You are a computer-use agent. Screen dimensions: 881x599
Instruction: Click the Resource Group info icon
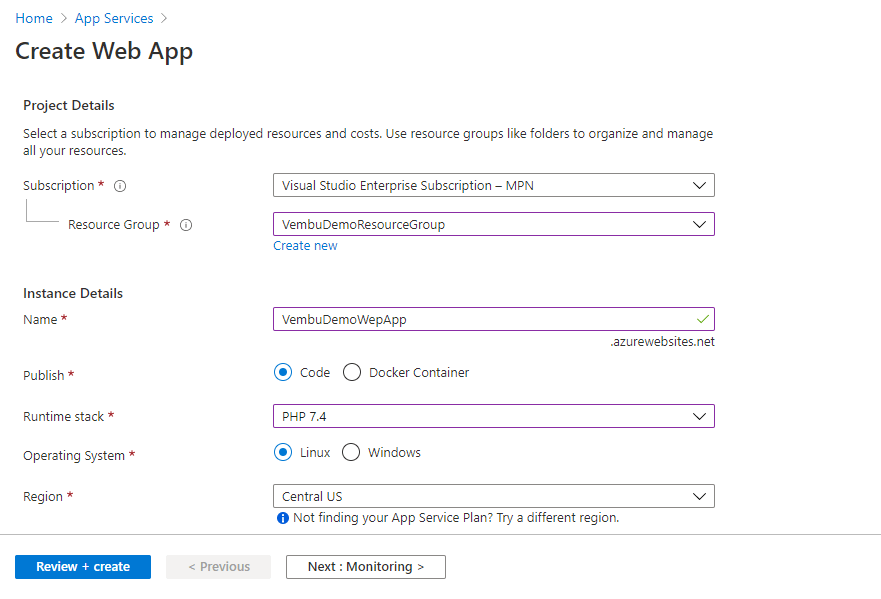point(186,225)
